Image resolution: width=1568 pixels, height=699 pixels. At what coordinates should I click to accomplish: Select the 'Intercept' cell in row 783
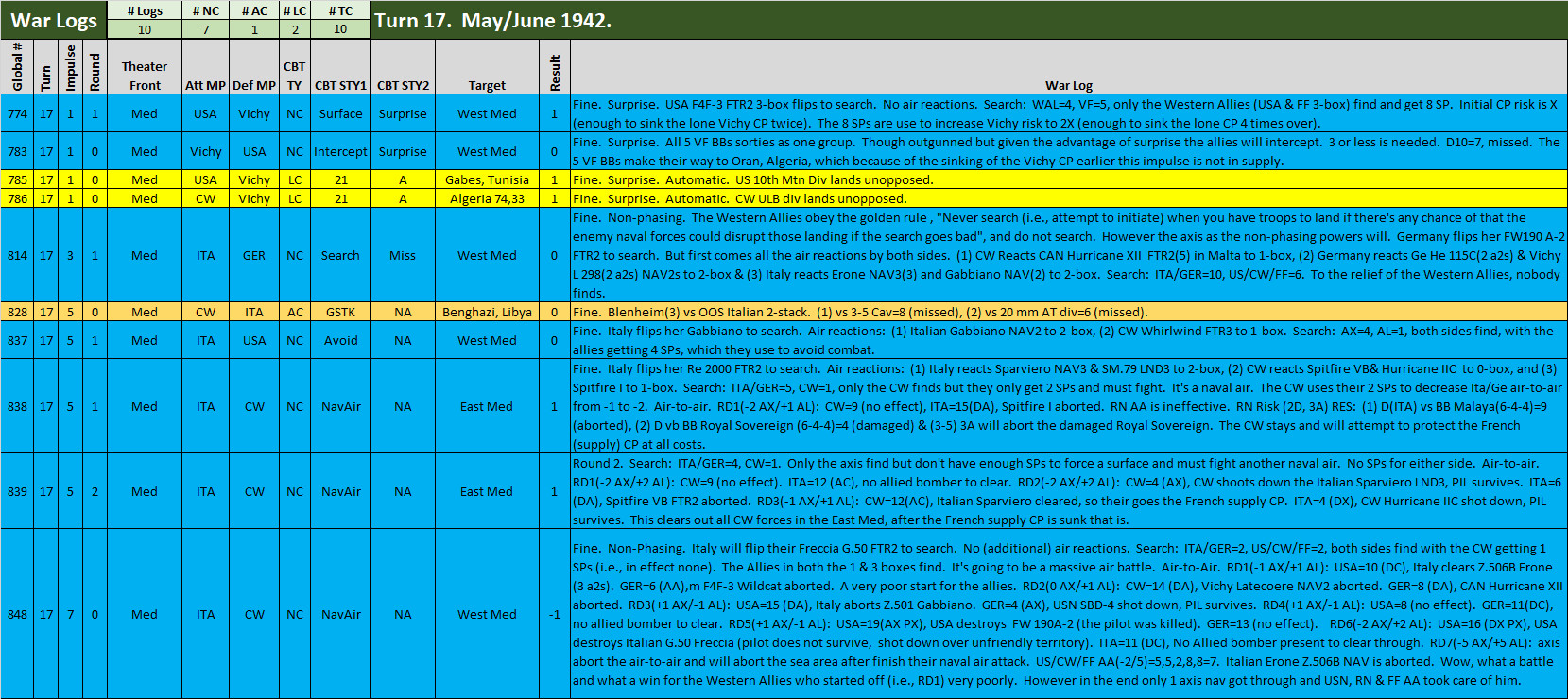pyautogui.click(x=340, y=151)
